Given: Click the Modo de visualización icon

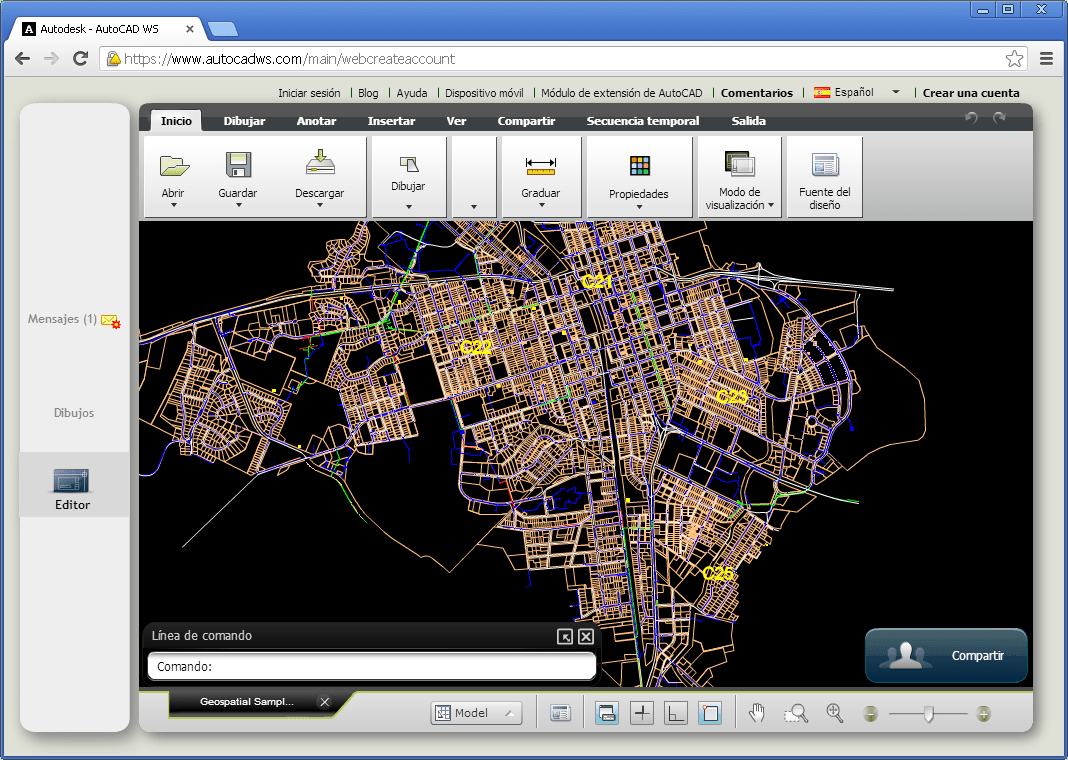Looking at the screenshot, I should pos(740,164).
